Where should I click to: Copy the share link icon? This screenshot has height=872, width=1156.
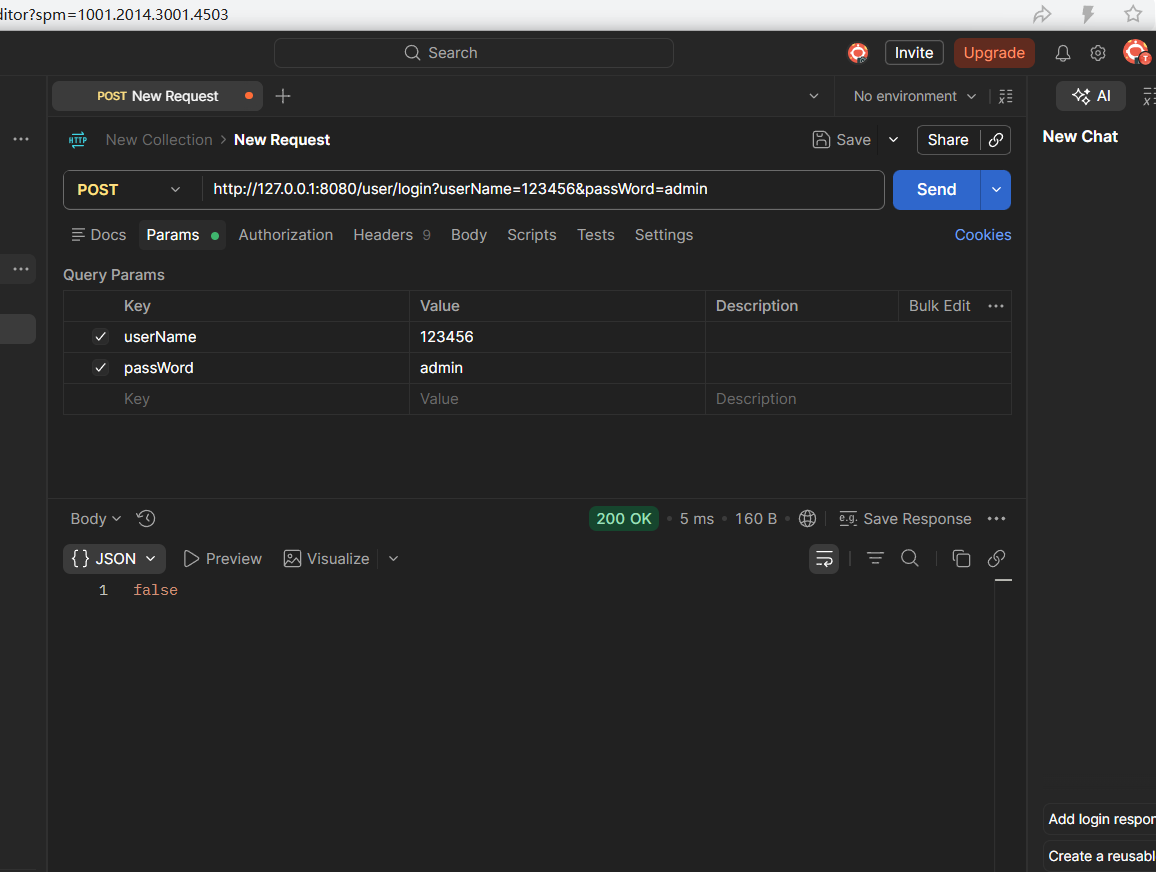coord(996,140)
